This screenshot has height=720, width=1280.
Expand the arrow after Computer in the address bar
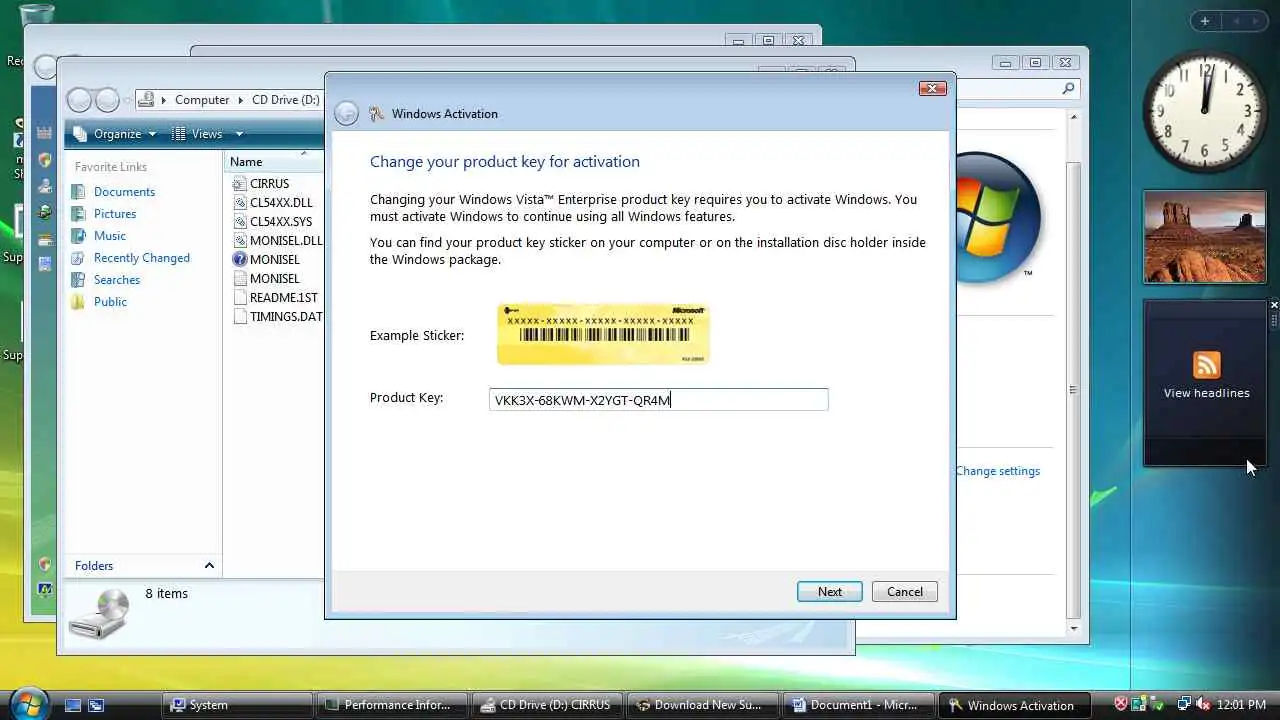[240, 100]
